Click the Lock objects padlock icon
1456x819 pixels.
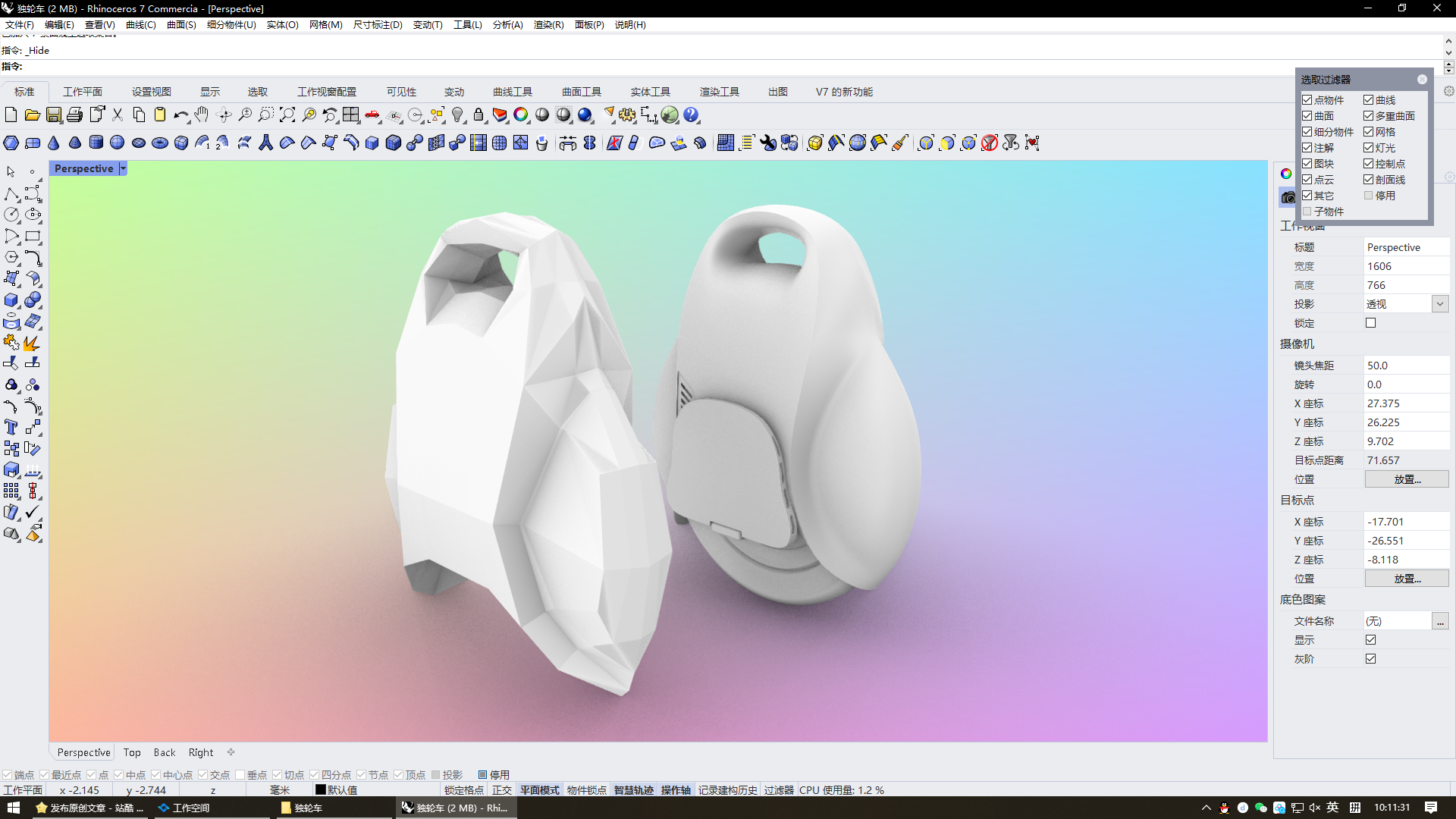479,115
